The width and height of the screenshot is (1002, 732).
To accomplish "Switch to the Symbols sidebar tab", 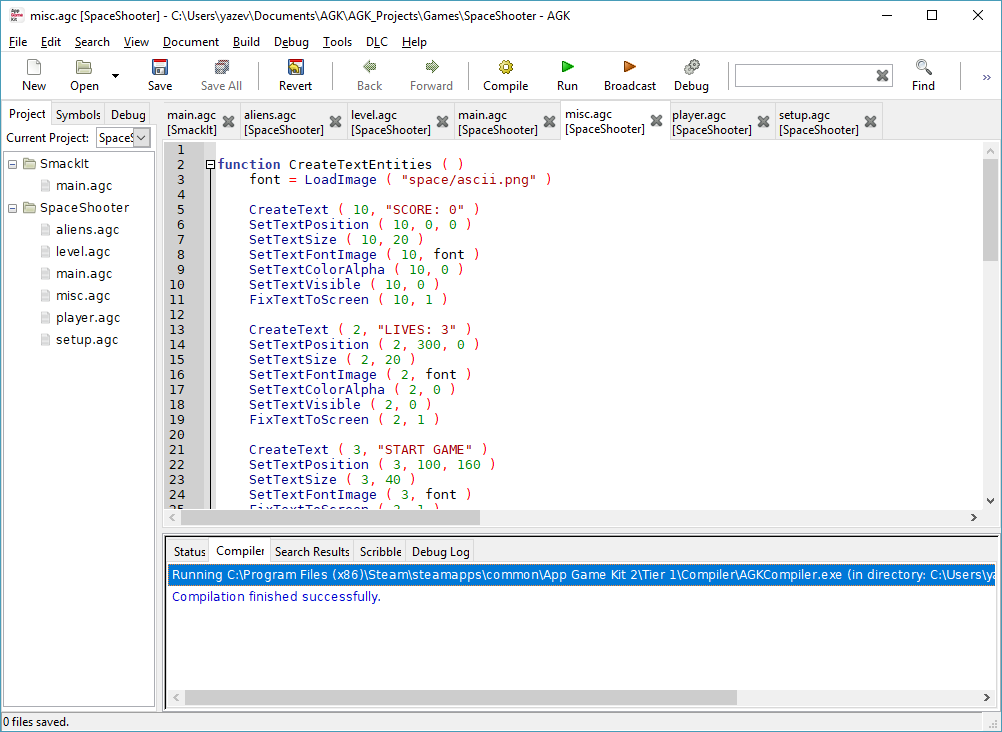I will [x=78, y=115].
